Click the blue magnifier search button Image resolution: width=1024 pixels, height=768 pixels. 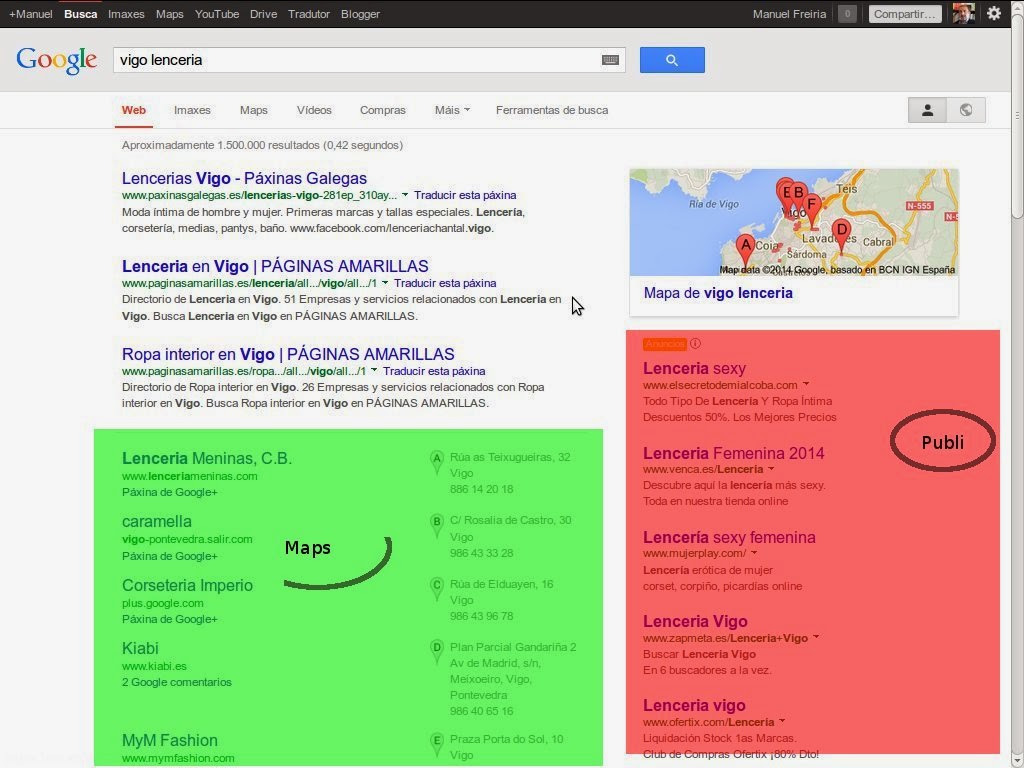pyautogui.click(x=671, y=60)
